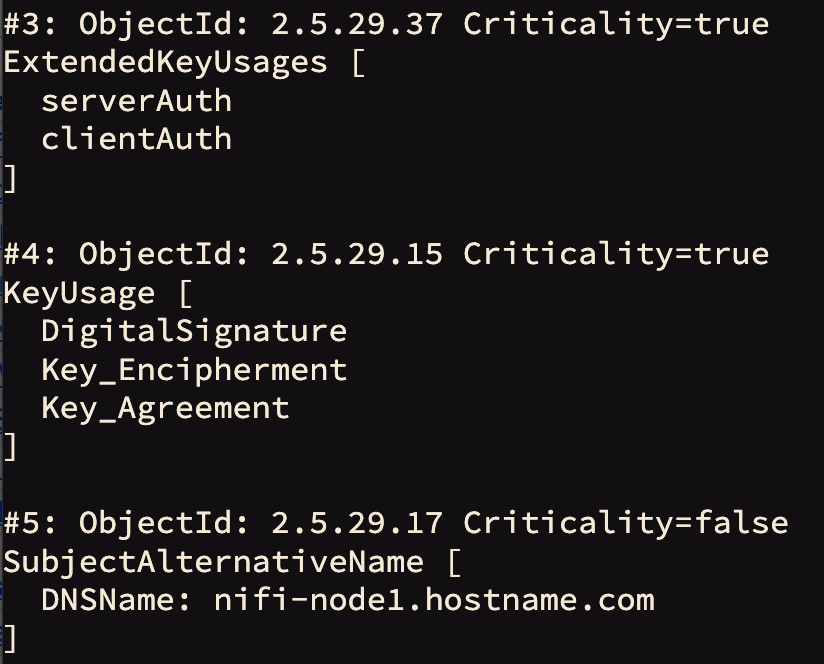
Task: Click Criticality=true on the #4 line
Action: point(616,254)
